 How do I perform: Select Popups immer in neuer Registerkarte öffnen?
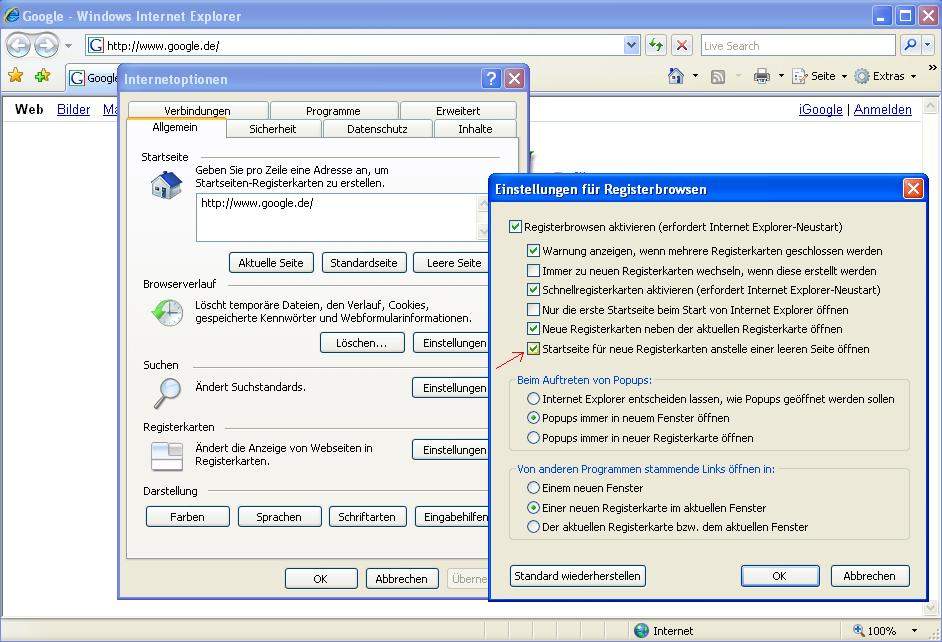[533, 437]
